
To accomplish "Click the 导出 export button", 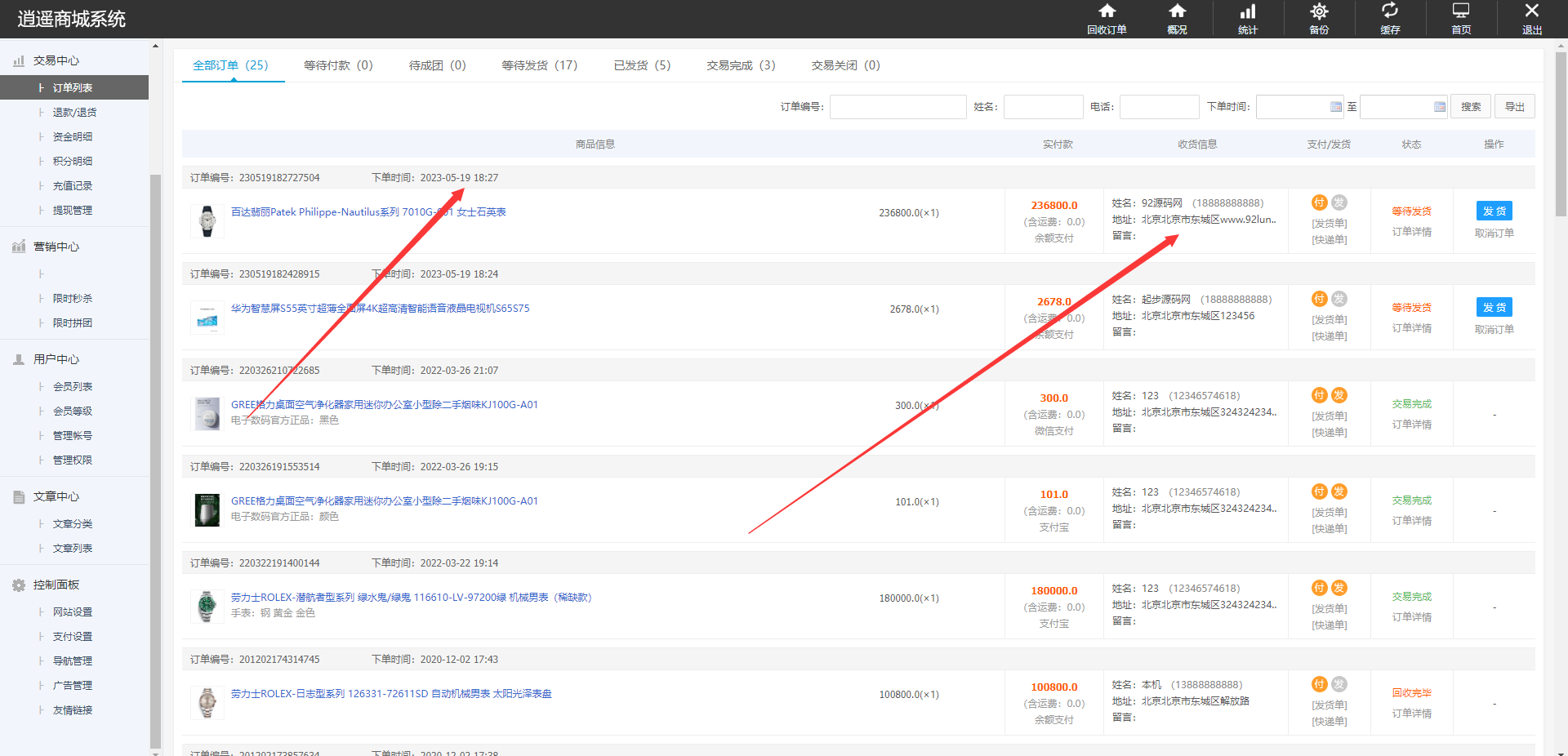I will (1515, 107).
